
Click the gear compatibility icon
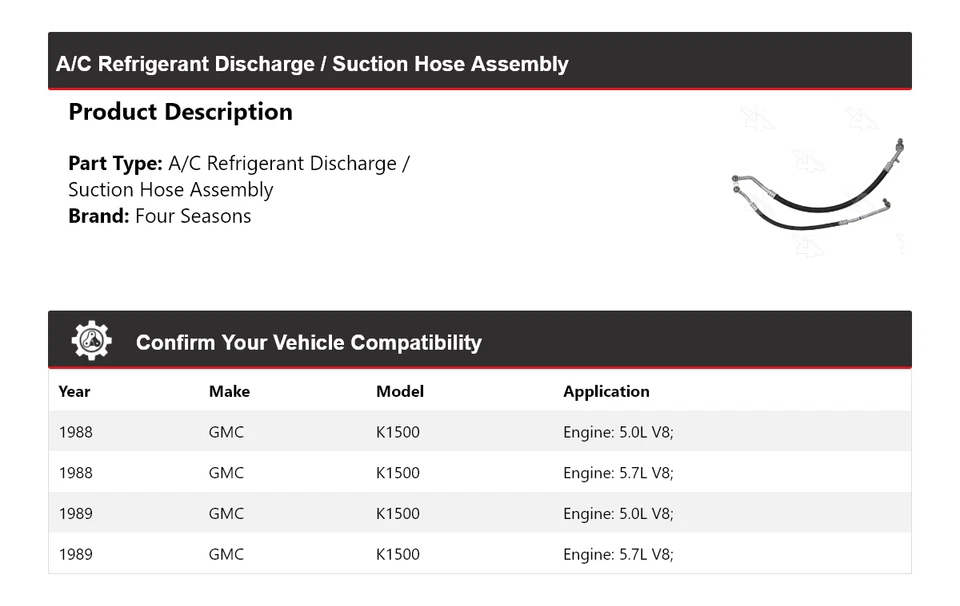click(92, 341)
